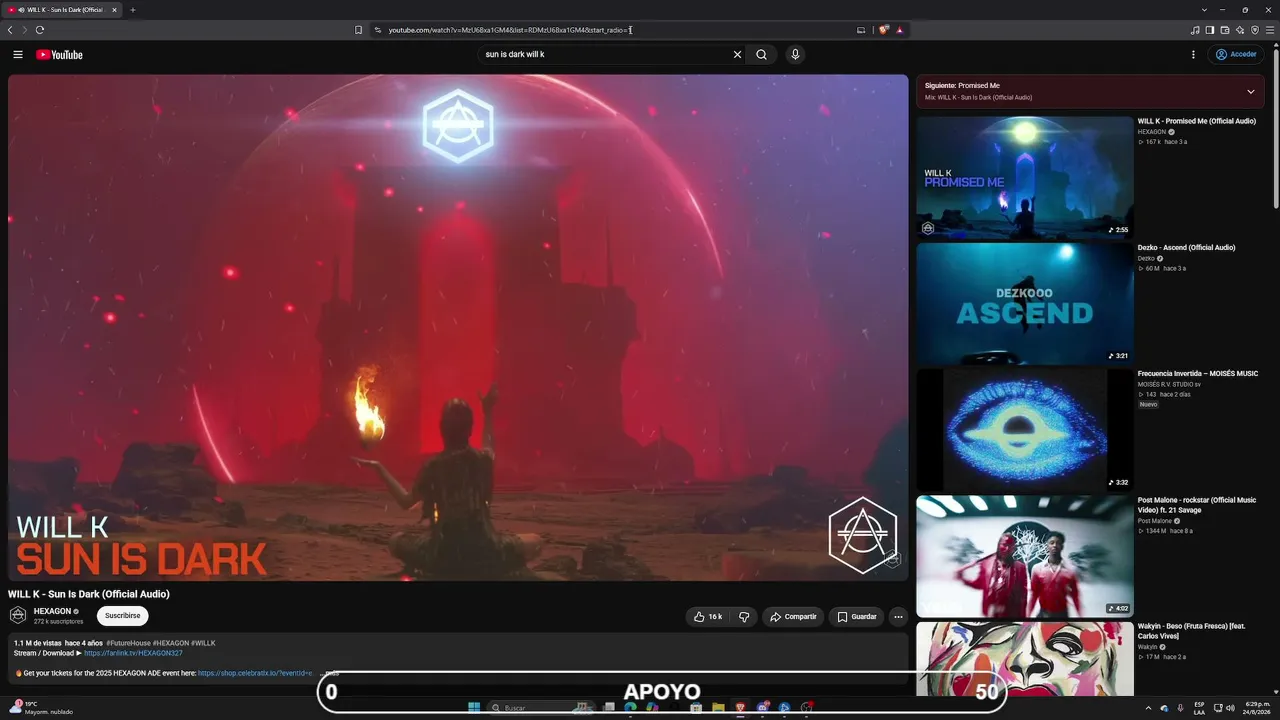1280x720 pixels.
Task: Open Wakyin Beso video title
Action: (x=1192, y=631)
